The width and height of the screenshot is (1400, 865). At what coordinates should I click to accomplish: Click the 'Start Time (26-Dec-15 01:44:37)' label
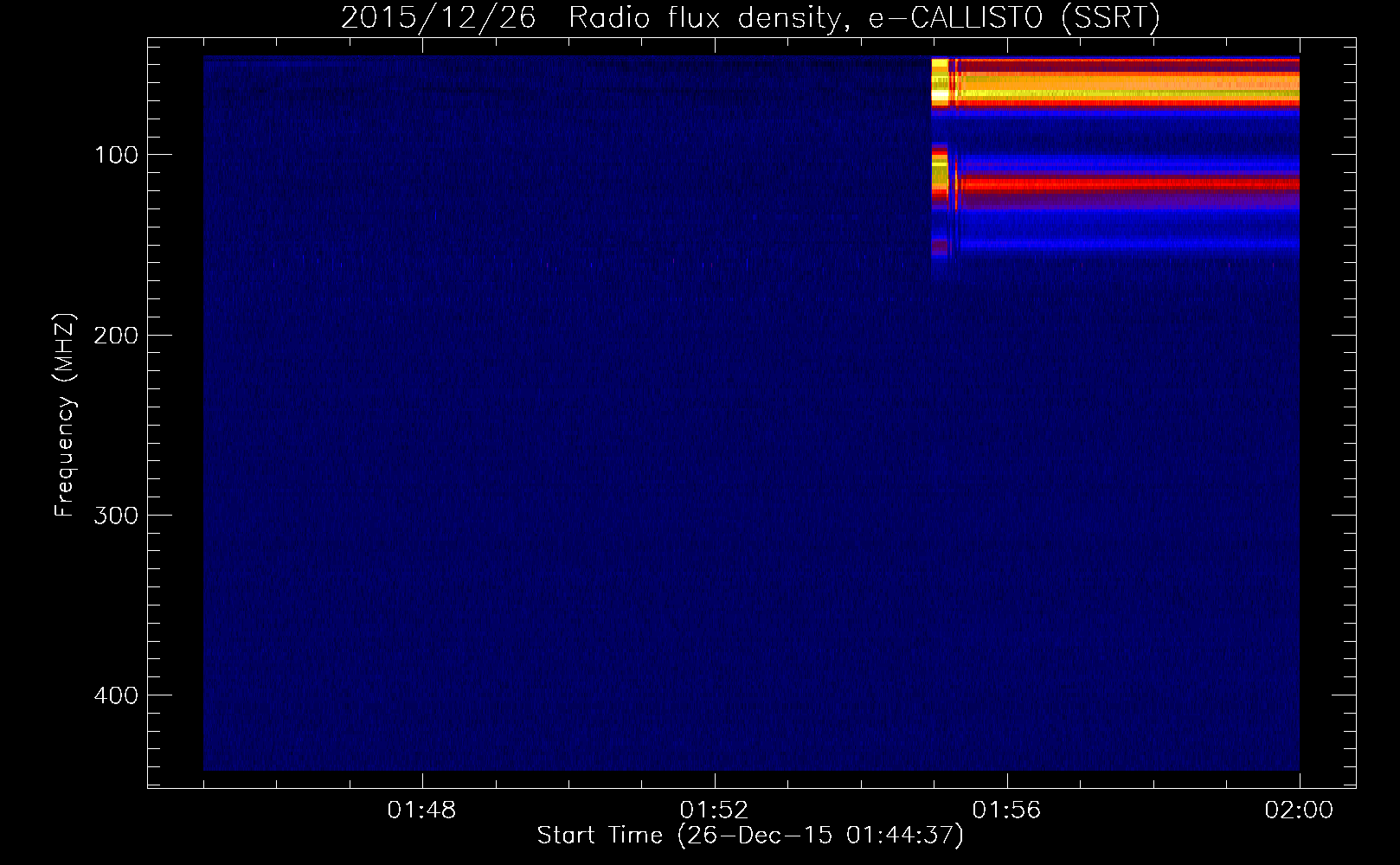pos(750,836)
